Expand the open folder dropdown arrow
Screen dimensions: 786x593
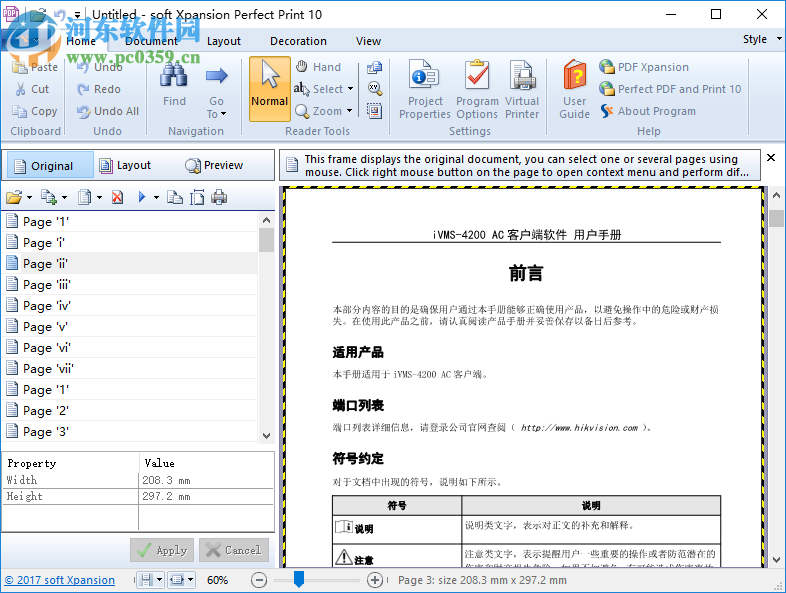(29, 197)
